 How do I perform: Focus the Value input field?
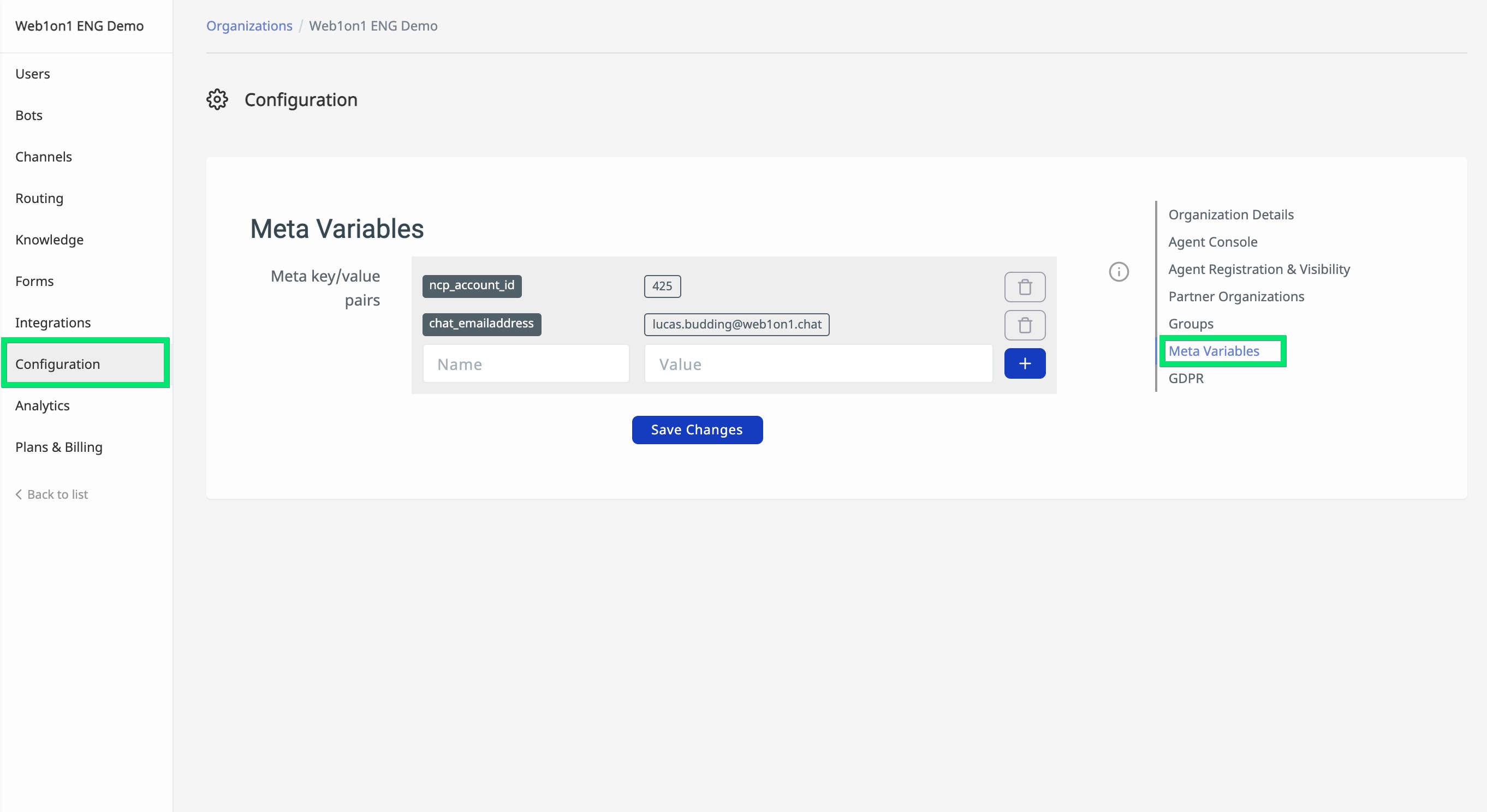pos(818,364)
